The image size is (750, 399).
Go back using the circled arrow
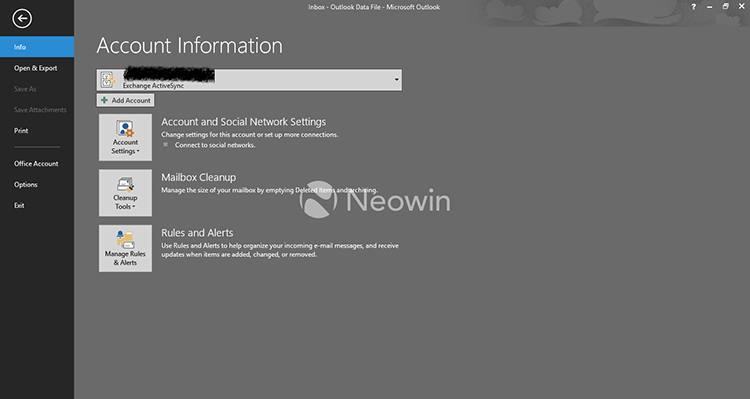[x=22, y=19]
